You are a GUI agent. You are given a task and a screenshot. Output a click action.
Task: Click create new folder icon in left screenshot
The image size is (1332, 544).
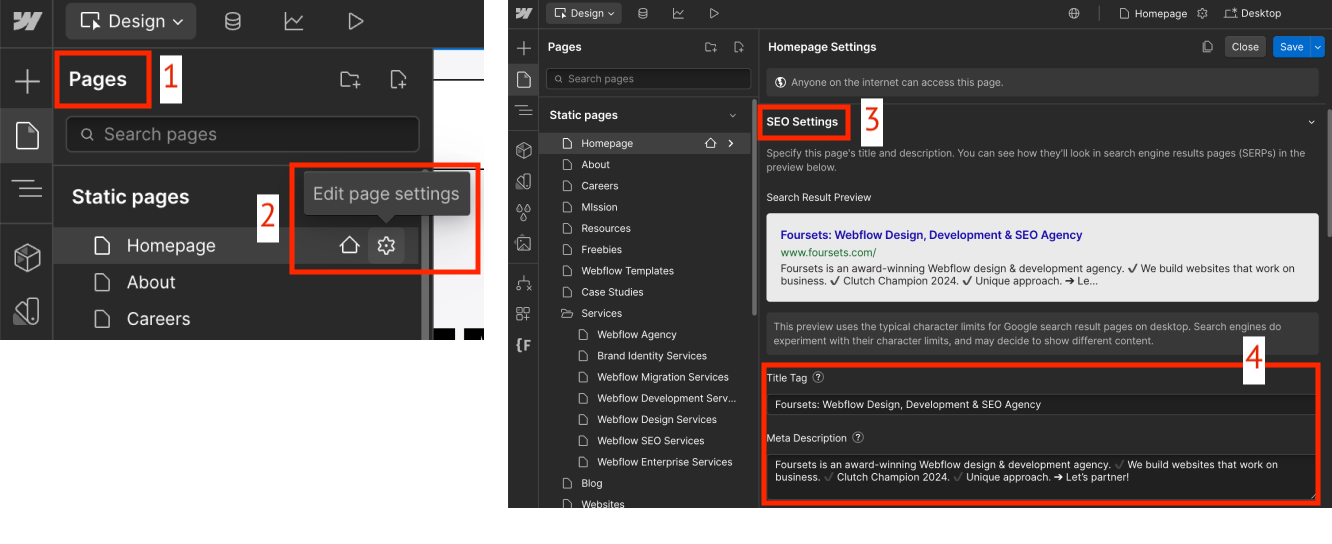[x=350, y=80]
